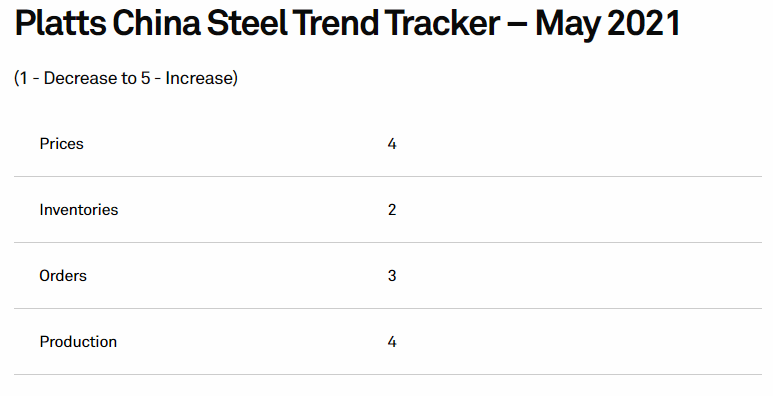Click the Inventories value 2

[392, 210]
